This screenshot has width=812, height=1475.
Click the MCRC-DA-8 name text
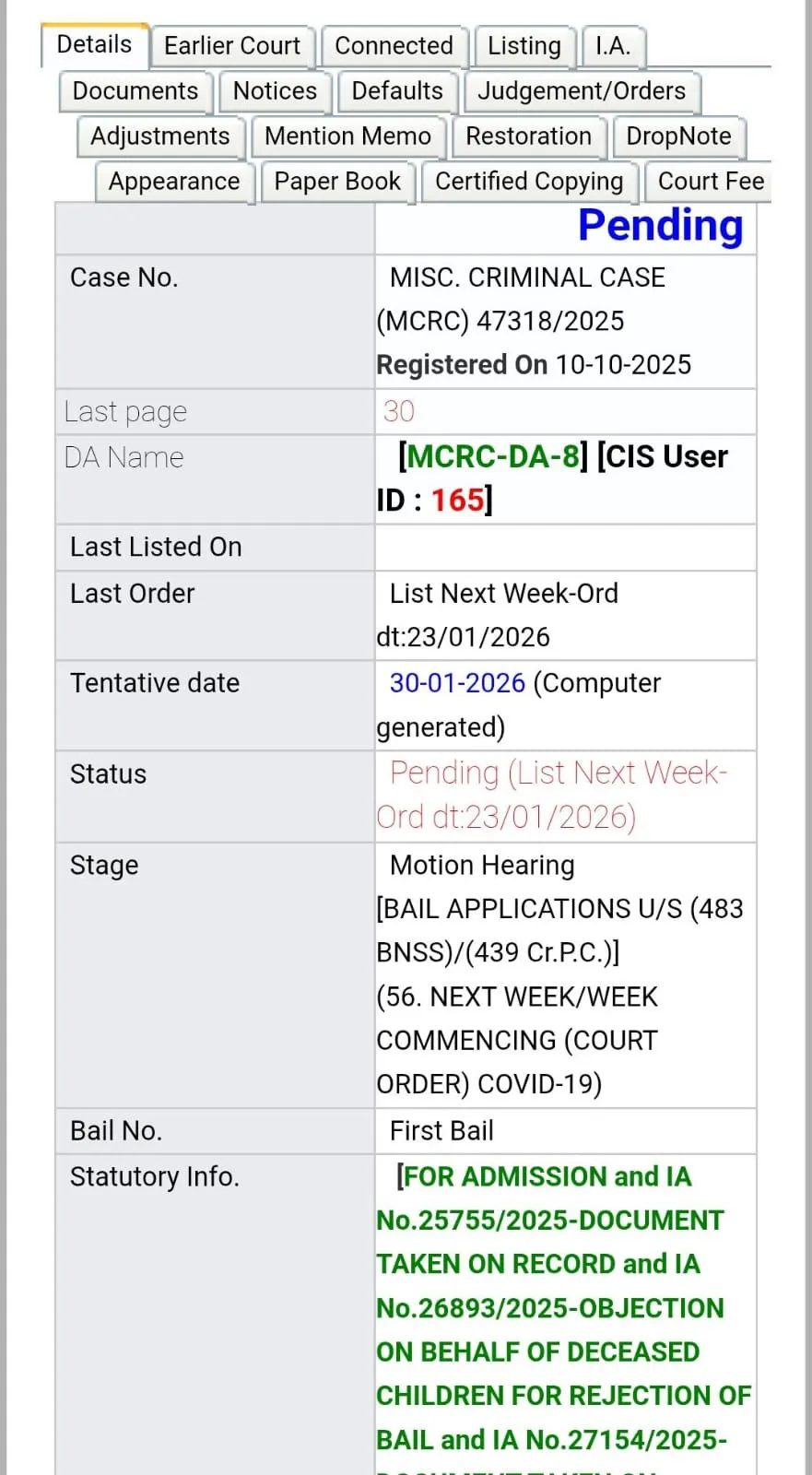492,456
